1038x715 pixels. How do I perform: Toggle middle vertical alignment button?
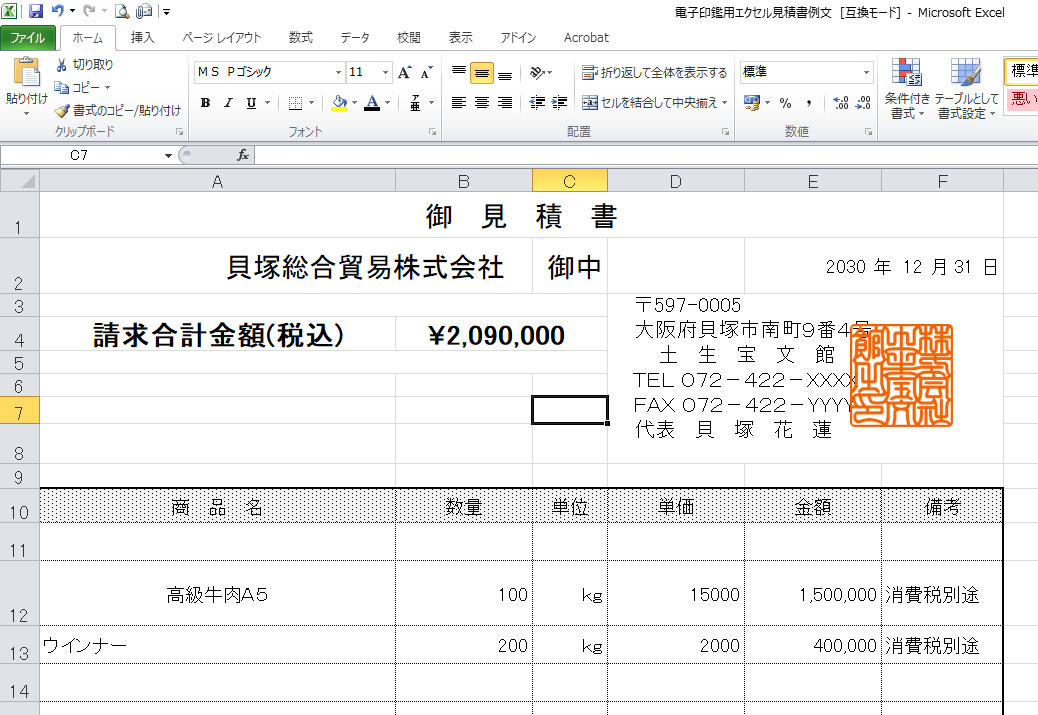click(x=481, y=73)
